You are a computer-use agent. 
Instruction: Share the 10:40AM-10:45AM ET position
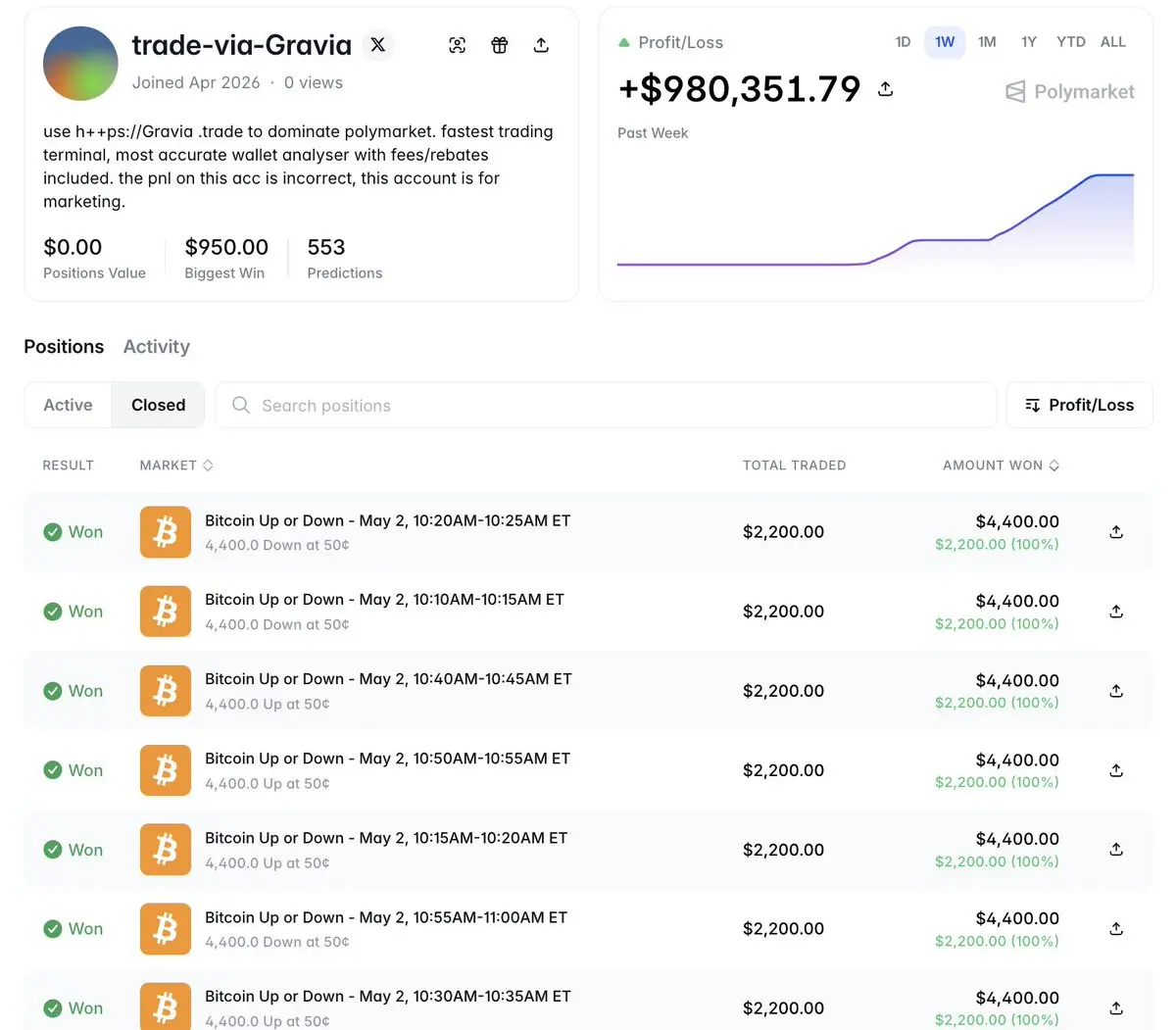pos(1116,691)
